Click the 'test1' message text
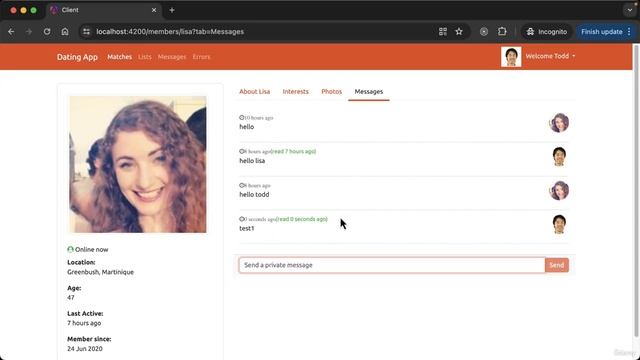The height and width of the screenshot is (360, 640). [247, 229]
